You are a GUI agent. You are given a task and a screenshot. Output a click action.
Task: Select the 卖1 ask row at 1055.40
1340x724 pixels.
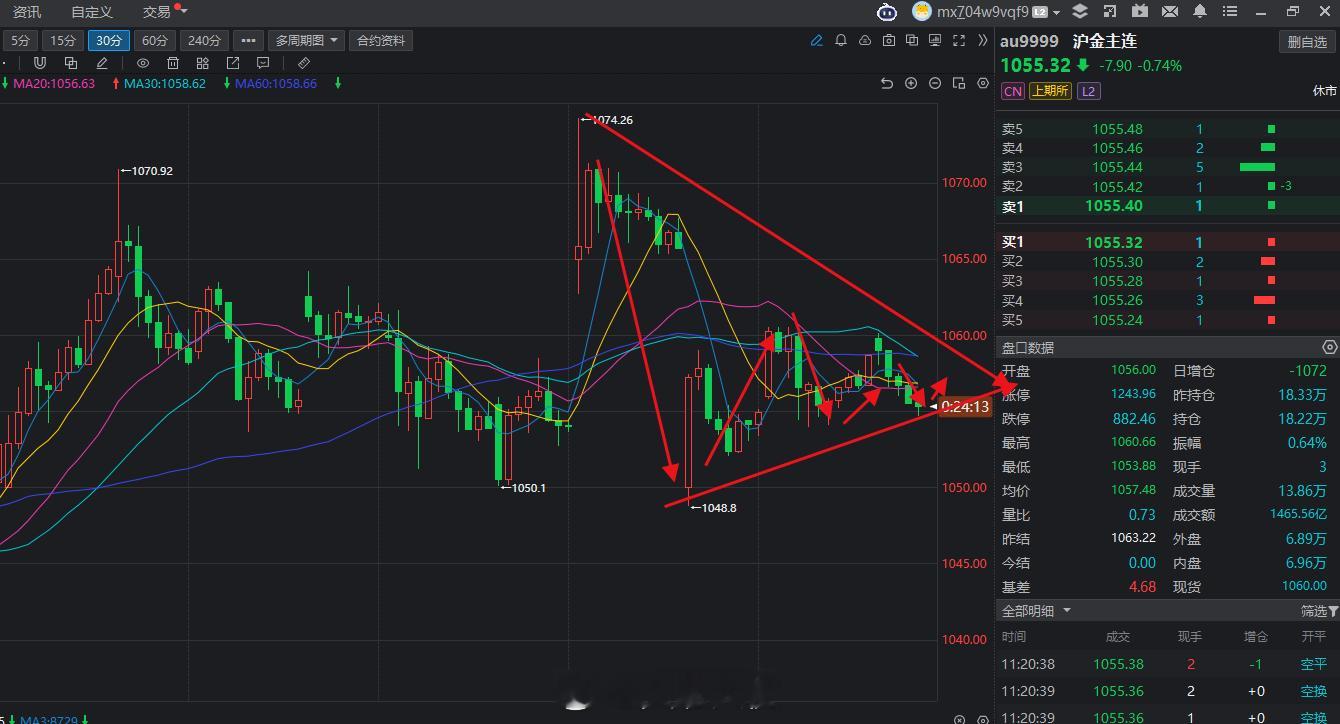click(1168, 206)
